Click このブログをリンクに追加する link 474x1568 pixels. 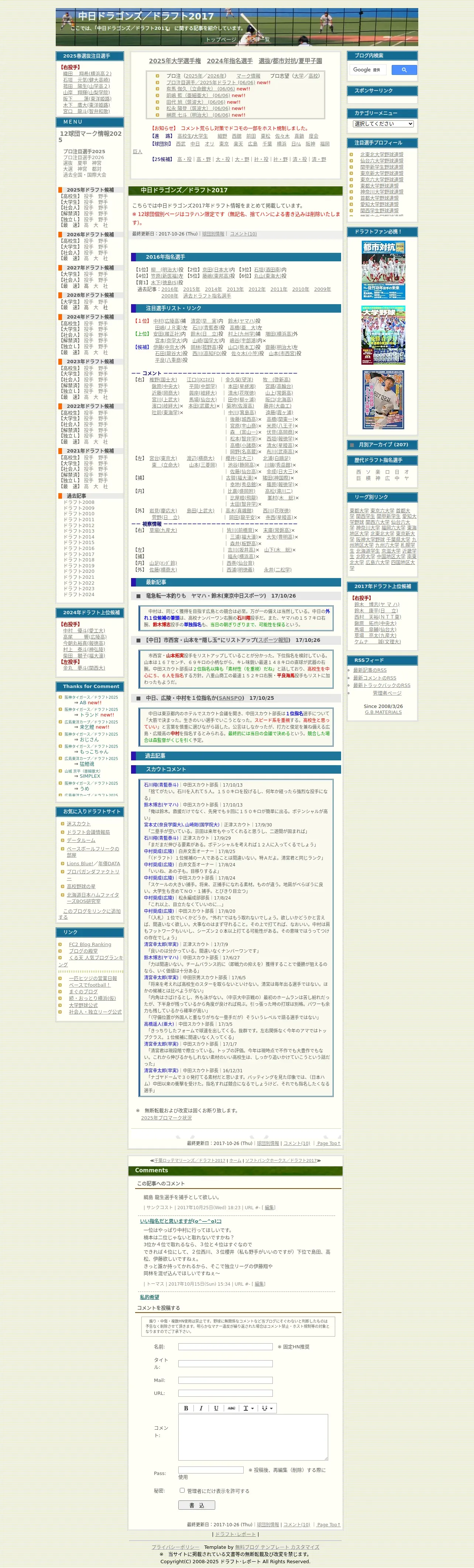pos(89,914)
